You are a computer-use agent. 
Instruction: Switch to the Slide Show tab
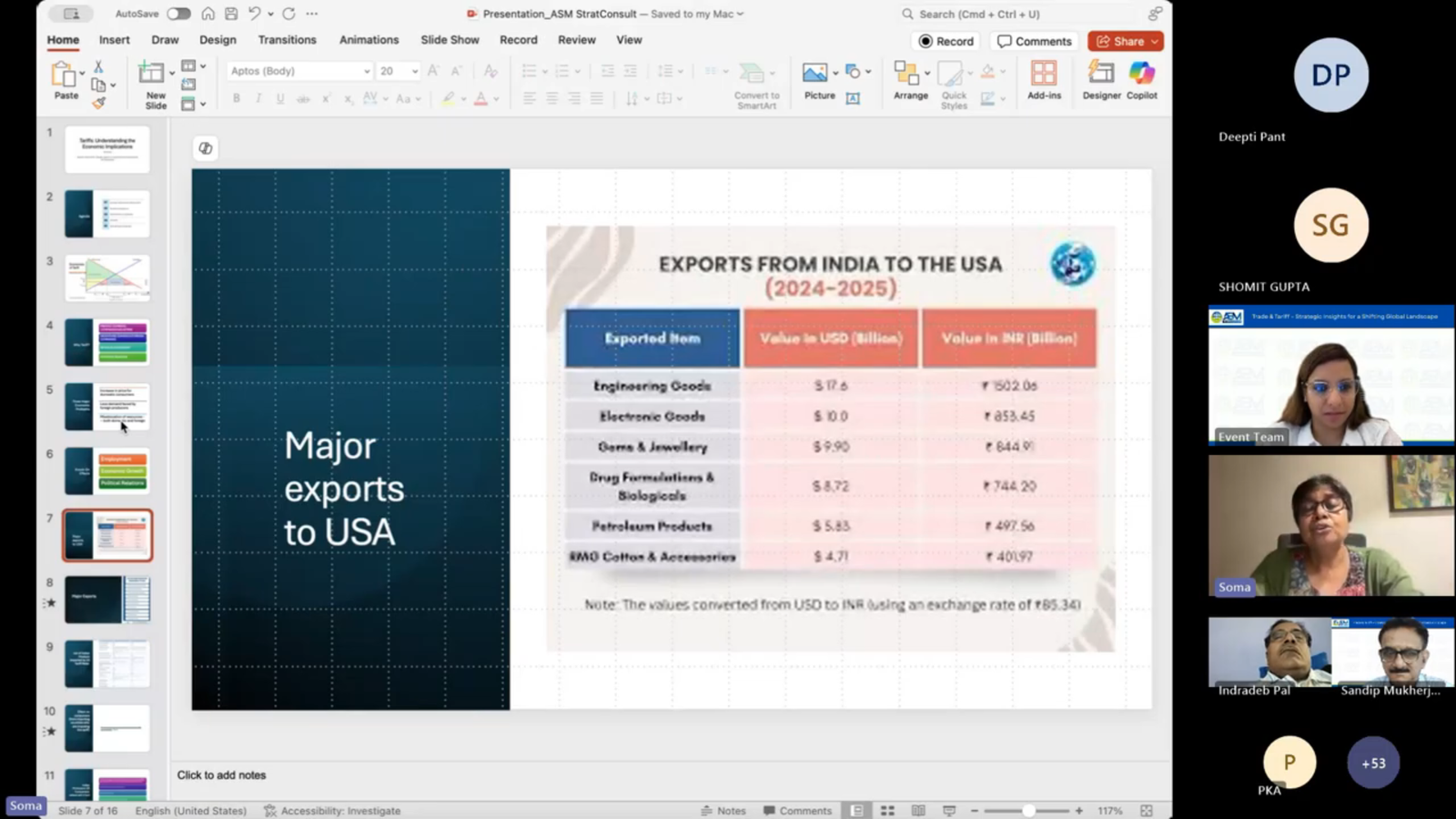pyautogui.click(x=450, y=40)
